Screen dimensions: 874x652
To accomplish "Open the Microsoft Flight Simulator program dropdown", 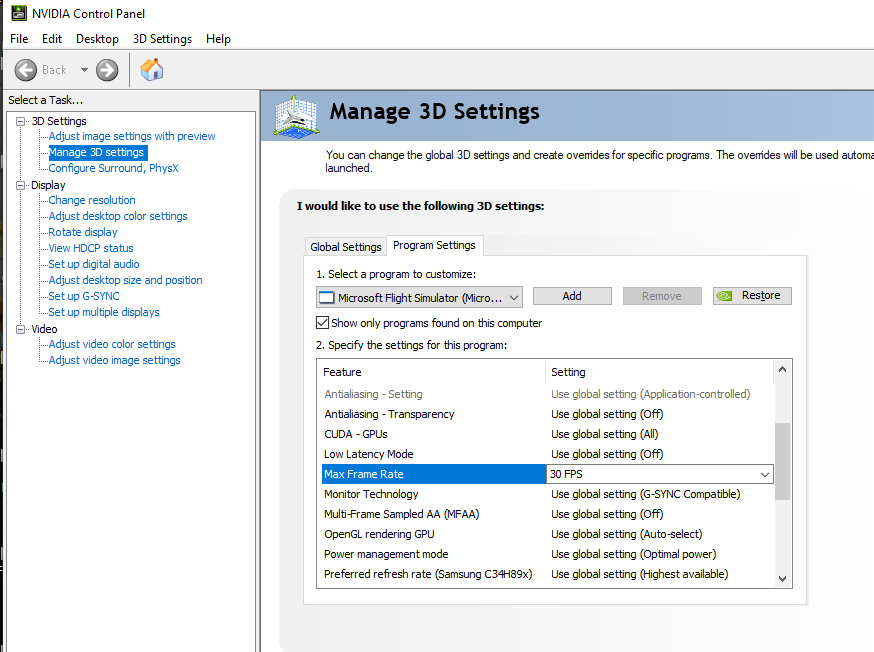I will coord(419,298).
